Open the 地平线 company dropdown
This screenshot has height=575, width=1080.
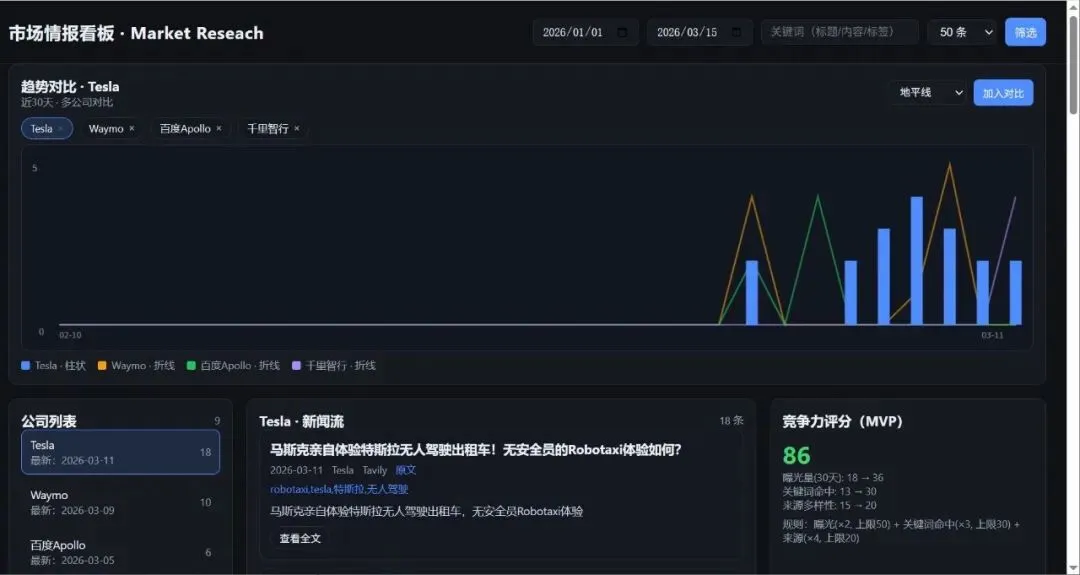pyautogui.click(x=928, y=92)
